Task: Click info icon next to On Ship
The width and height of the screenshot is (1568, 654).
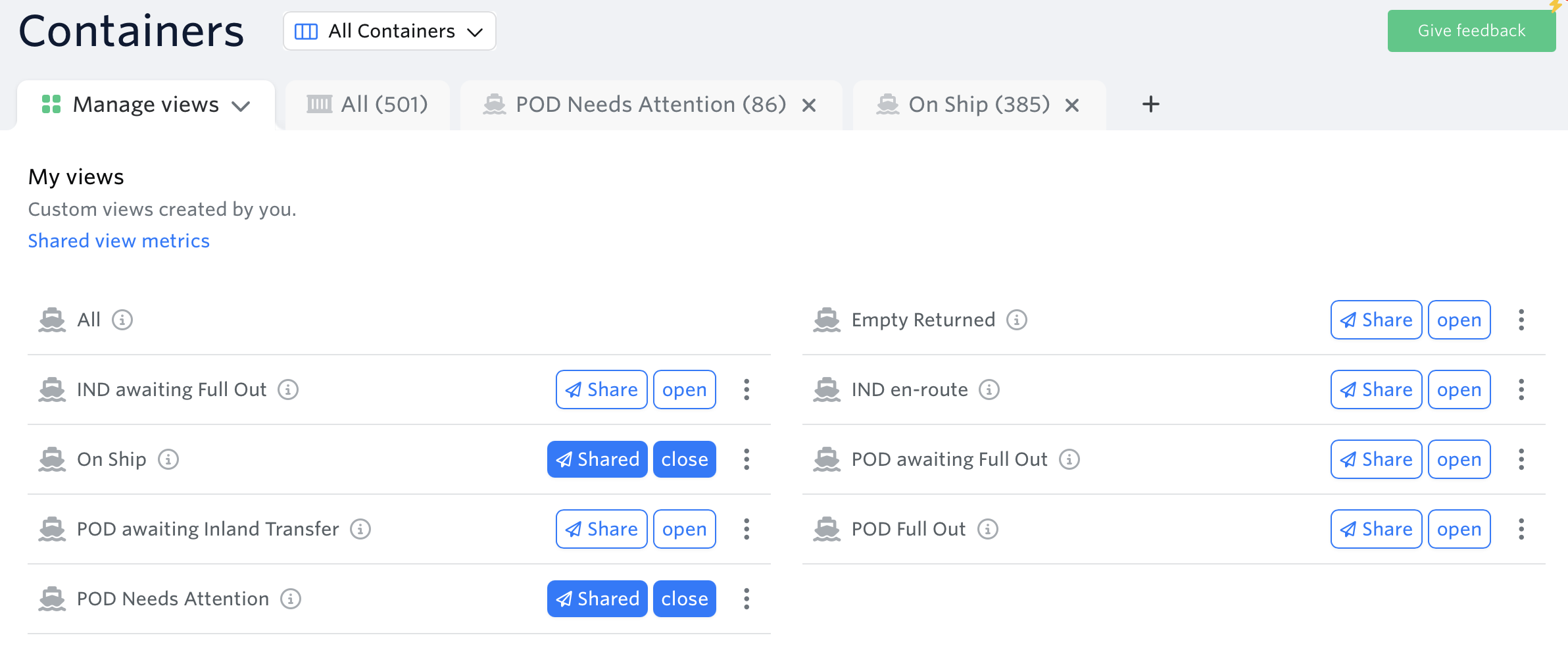Action: (168, 459)
